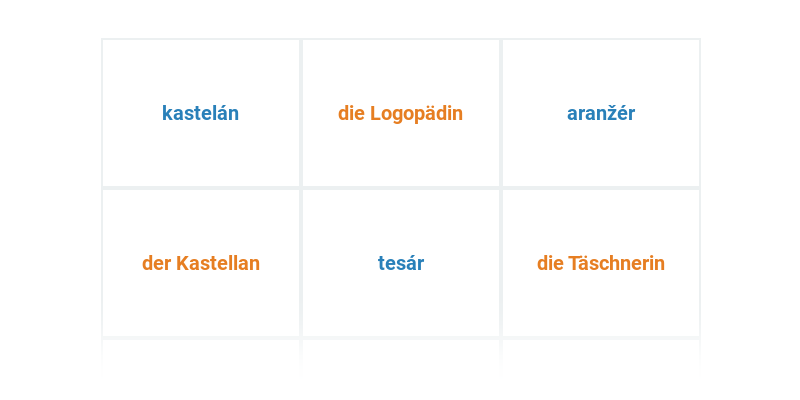Screen dimensions: 800x400
Task: Pick the blue card in the middle row center
Action: (x=401, y=263)
